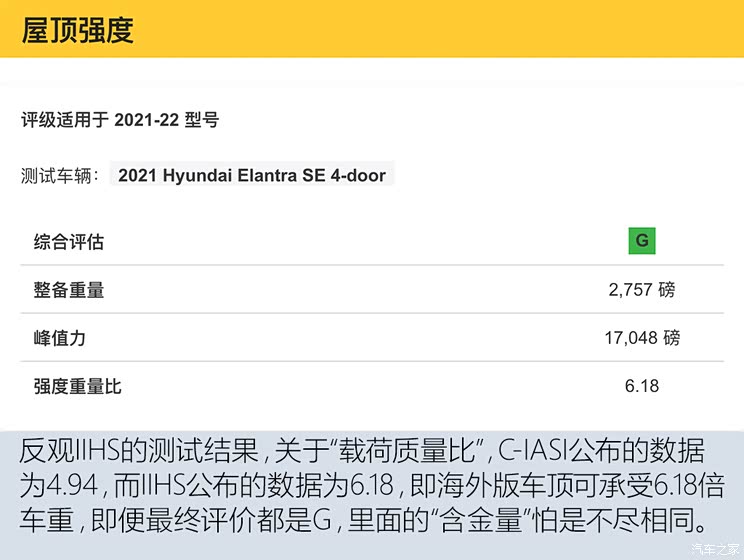744x560 pixels.
Task: Click the 2,757 磅 weight value
Action: click(x=641, y=290)
